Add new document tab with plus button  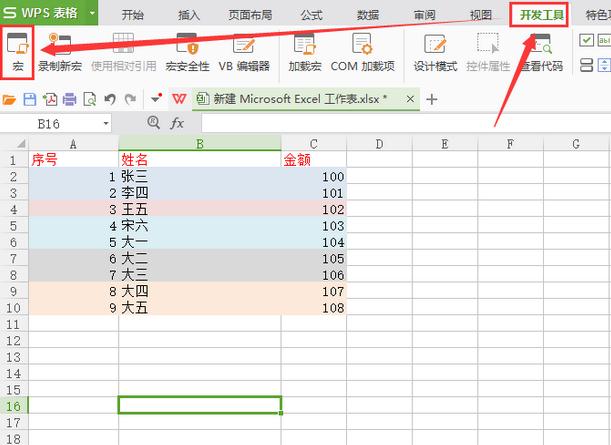coord(431,99)
